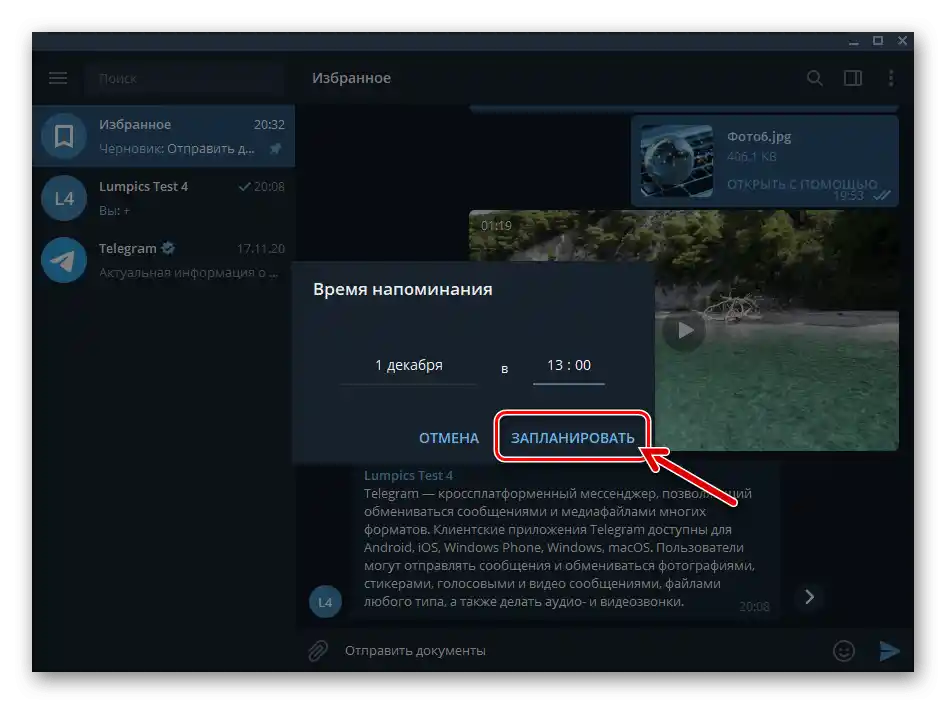Click the send message arrow icon
Viewport: 946px width, 704px height.
tap(889, 650)
